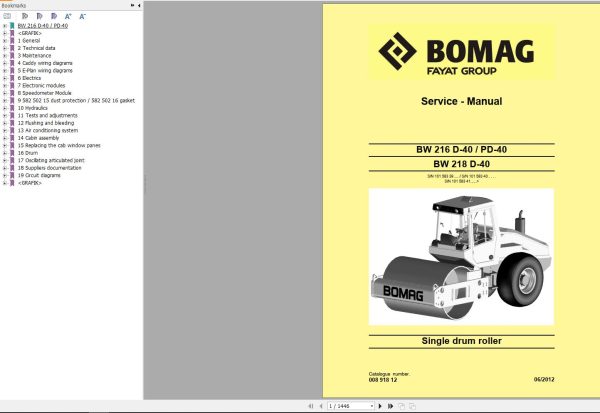The image size is (600, 413).
Task: Open the 19 Circuit diagrams bookmark
Action: (39, 175)
